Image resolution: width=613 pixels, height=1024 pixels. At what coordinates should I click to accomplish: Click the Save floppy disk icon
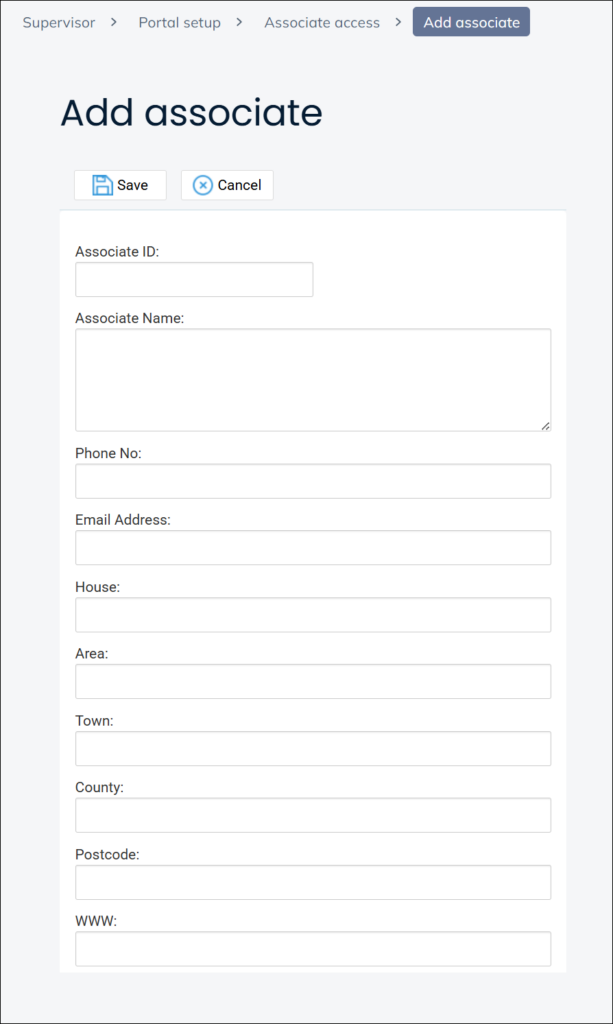point(102,185)
